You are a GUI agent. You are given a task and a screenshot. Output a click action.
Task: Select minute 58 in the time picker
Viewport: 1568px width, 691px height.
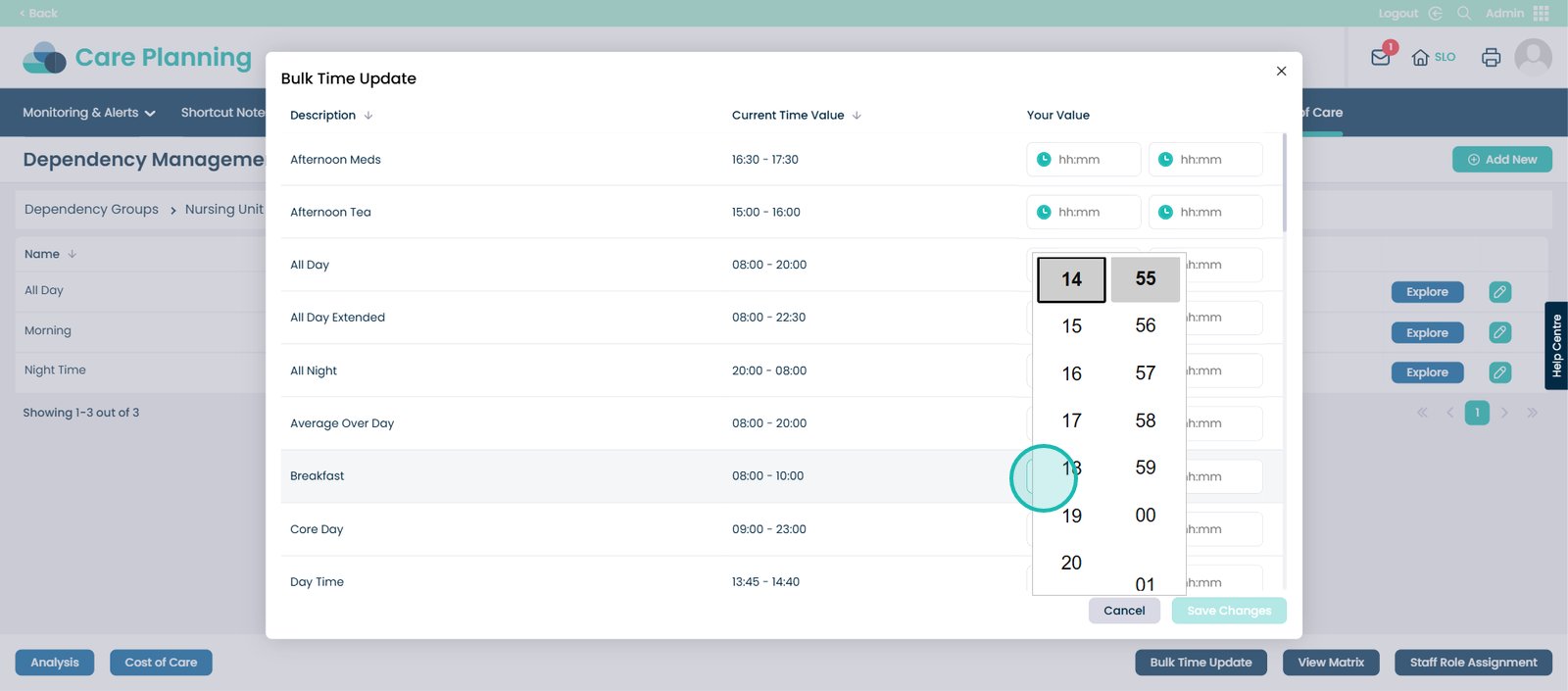click(x=1146, y=420)
